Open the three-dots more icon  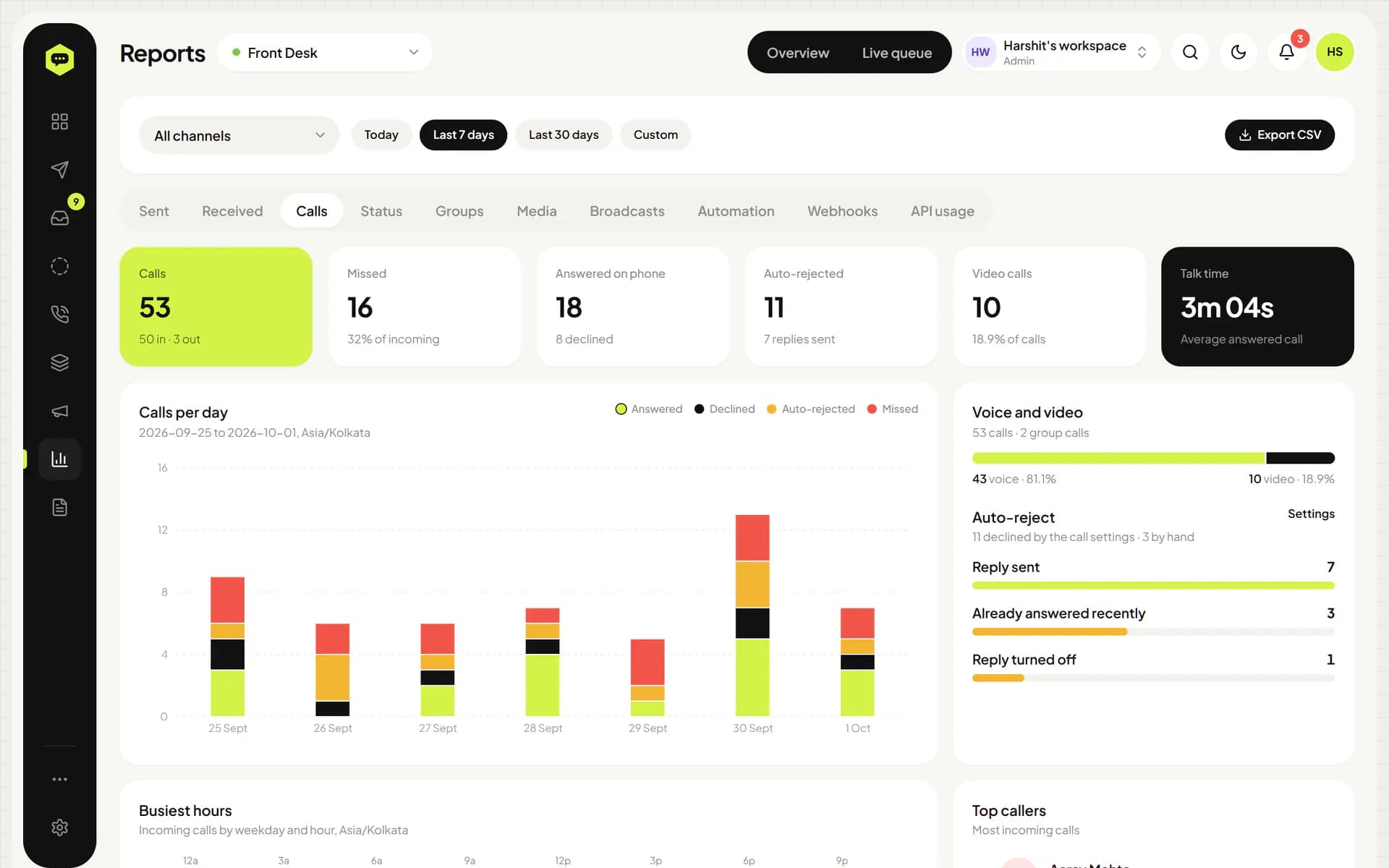point(59,779)
